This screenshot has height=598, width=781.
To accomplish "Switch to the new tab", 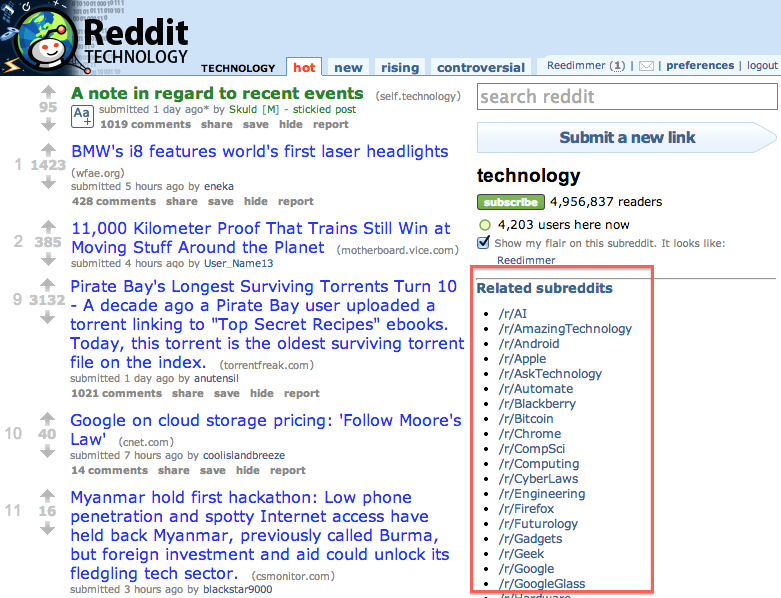I will tap(348, 67).
